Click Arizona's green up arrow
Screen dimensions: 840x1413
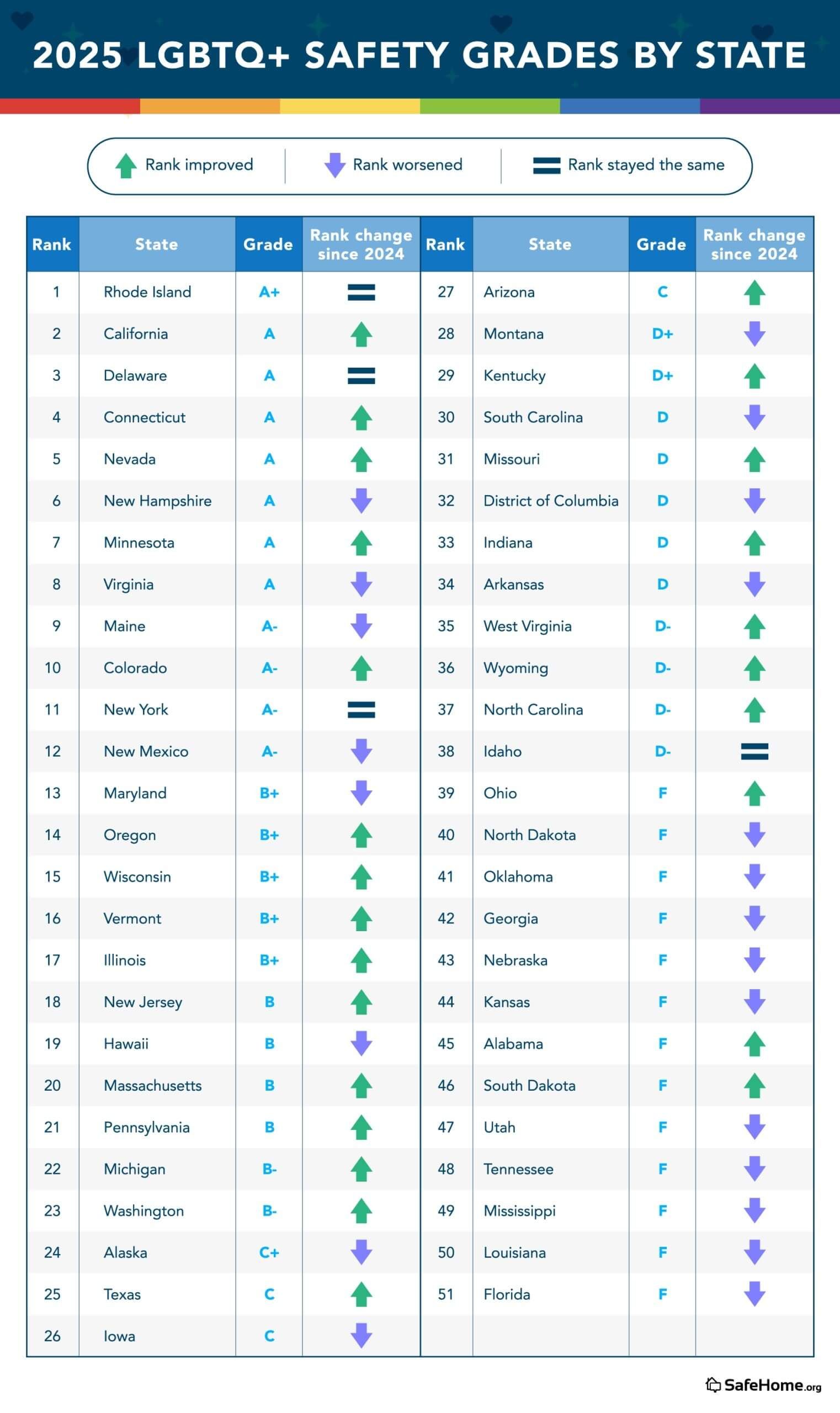(754, 293)
